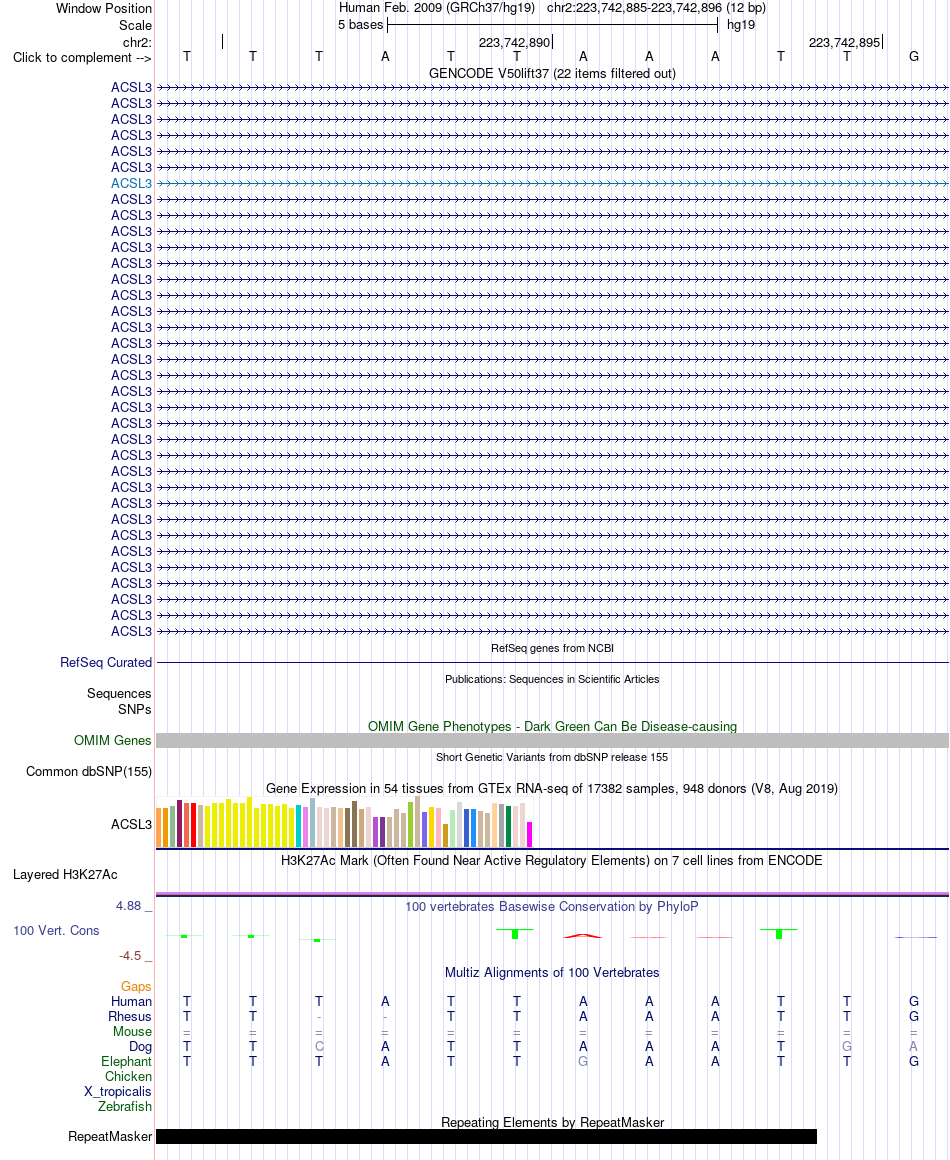Viewport: 950px width, 1160px height.
Task: Click ACSL3 label beside the GTEx bar chart
Action: [131, 824]
